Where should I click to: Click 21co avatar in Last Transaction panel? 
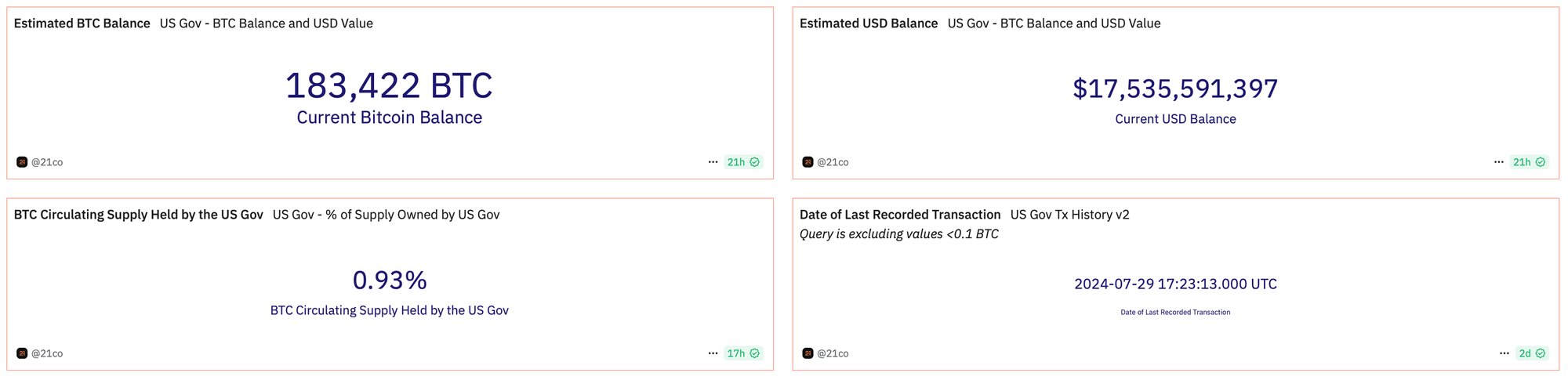tap(808, 353)
